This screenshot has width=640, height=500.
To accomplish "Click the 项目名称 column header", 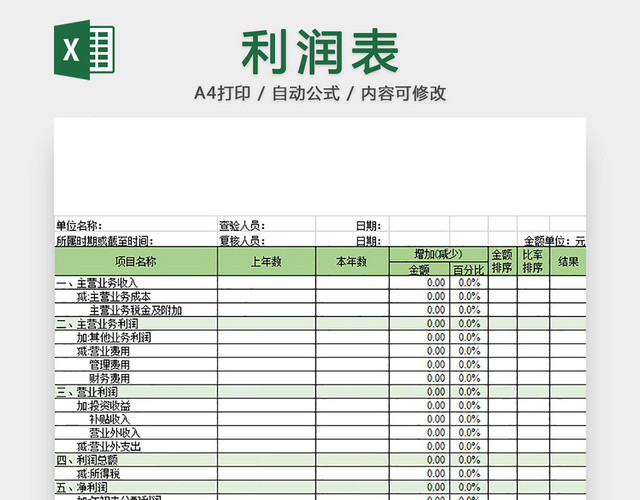I will (x=136, y=261).
